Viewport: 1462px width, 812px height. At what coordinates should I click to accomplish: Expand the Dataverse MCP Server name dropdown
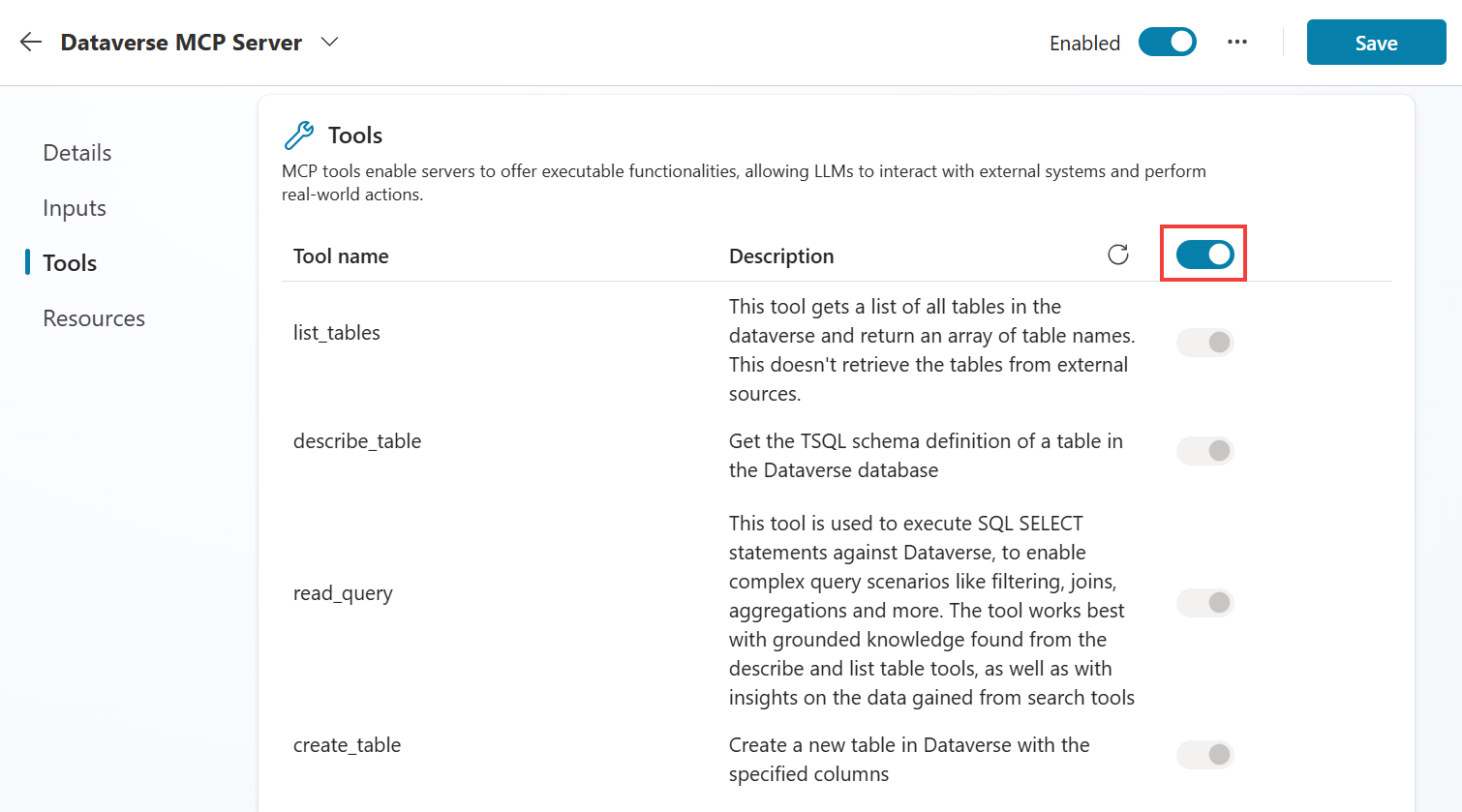(x=329, y=43)
